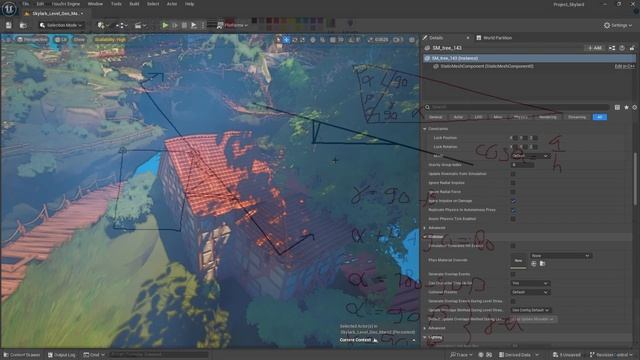Enable Async Physics Tick Enabled checkbox
This screenshot has height=360, width=640.
coord(513,219)
